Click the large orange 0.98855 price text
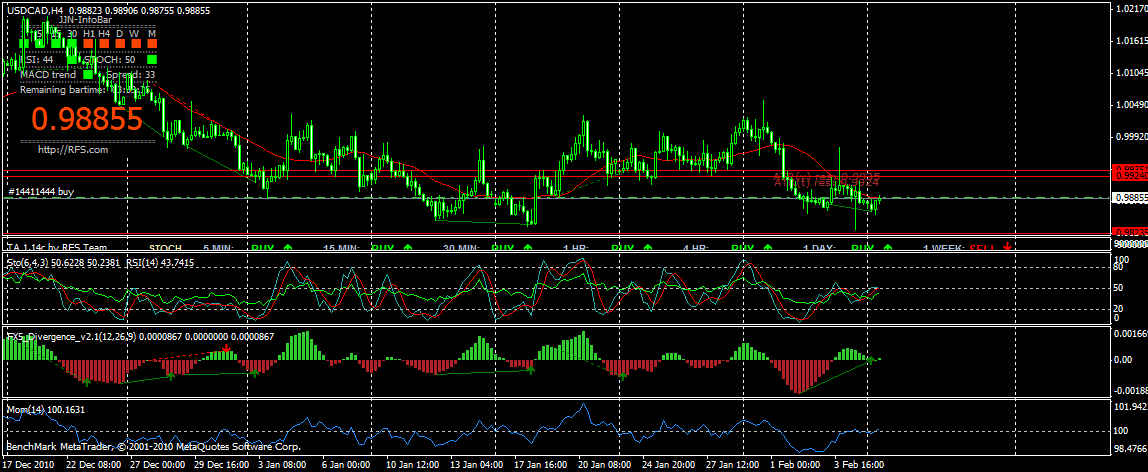This screenshot has width=1148, height=472. (x=86, y=119)
